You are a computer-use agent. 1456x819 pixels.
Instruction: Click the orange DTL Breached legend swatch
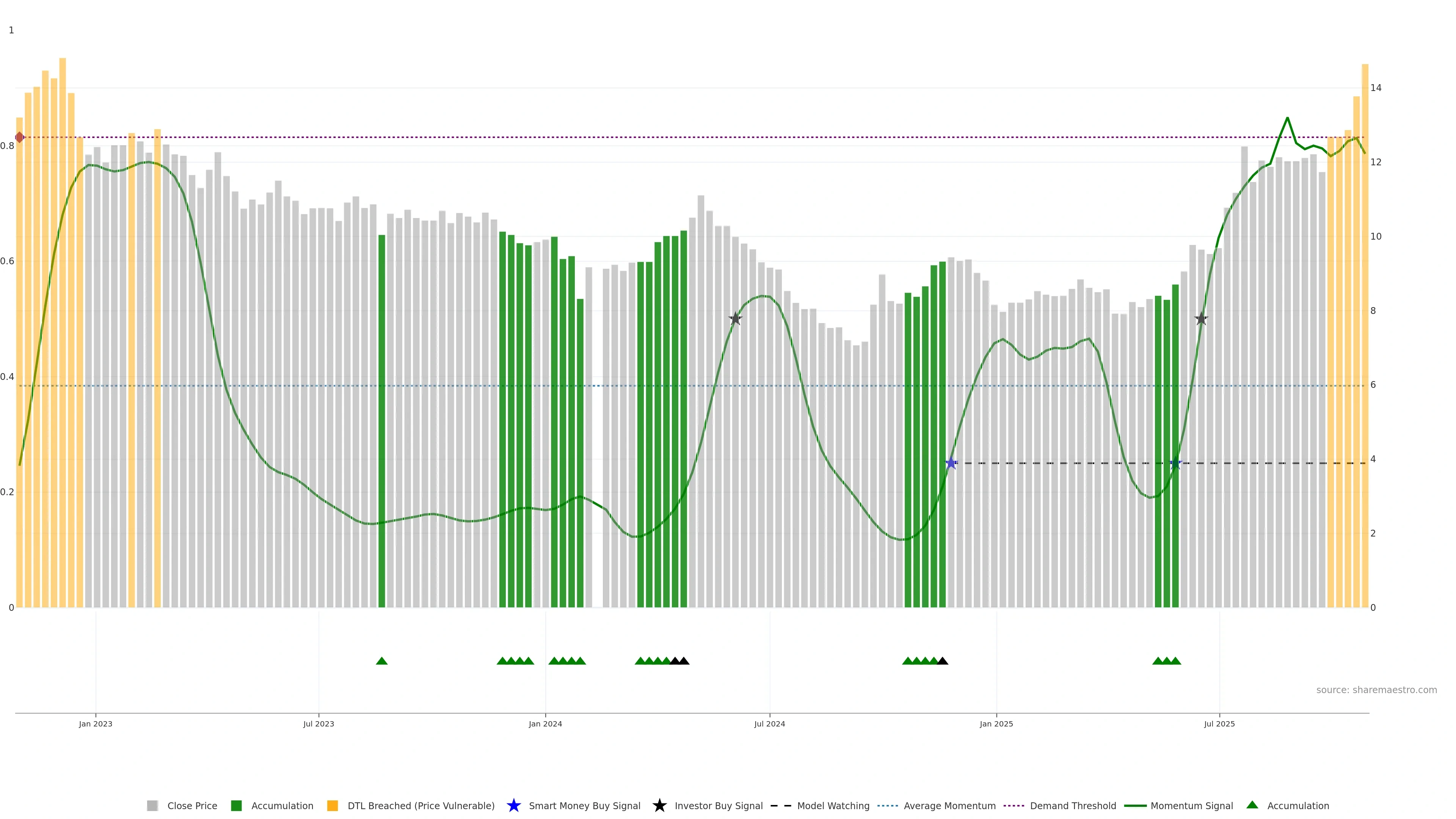(333, 805)
